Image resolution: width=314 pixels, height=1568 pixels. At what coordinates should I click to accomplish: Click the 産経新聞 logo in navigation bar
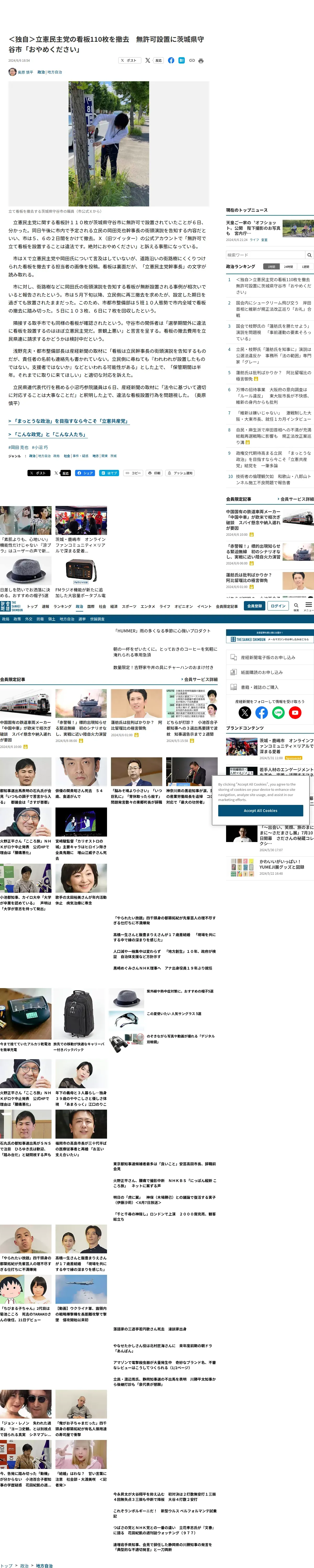tap(11, 606)
